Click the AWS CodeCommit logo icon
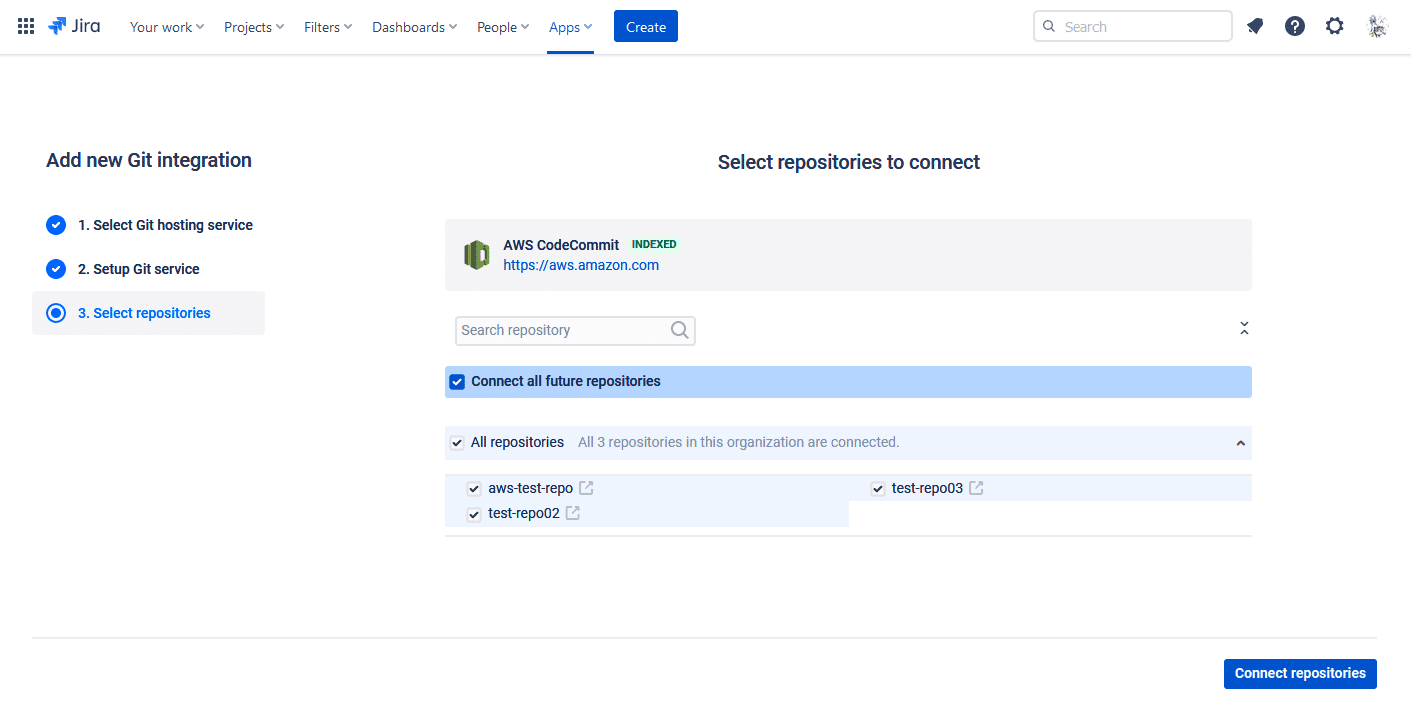This screenshot has width=1411, height=724. (x=476, y=255)
